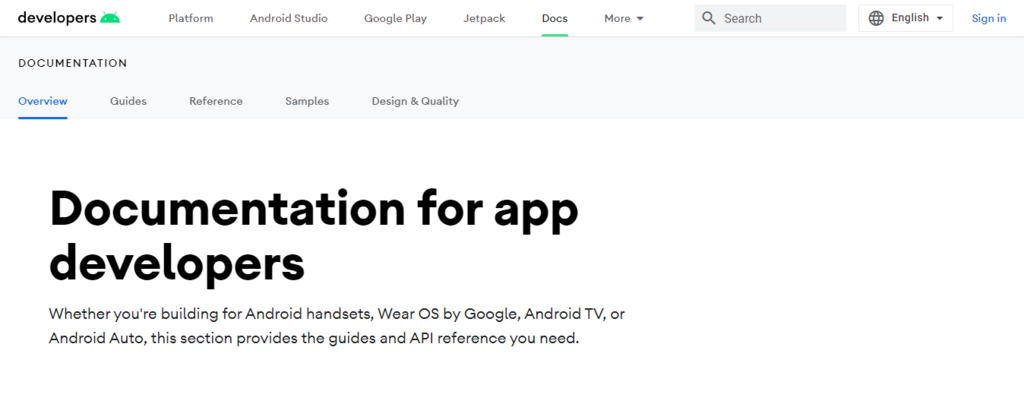Screen dimensions: 1024x407
Task: Select the Docs navigation item
Action: click(x=554, y=18)
